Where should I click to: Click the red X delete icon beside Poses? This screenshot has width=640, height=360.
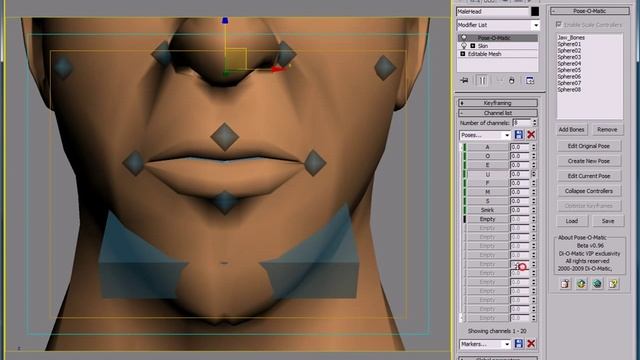(531, 135)
